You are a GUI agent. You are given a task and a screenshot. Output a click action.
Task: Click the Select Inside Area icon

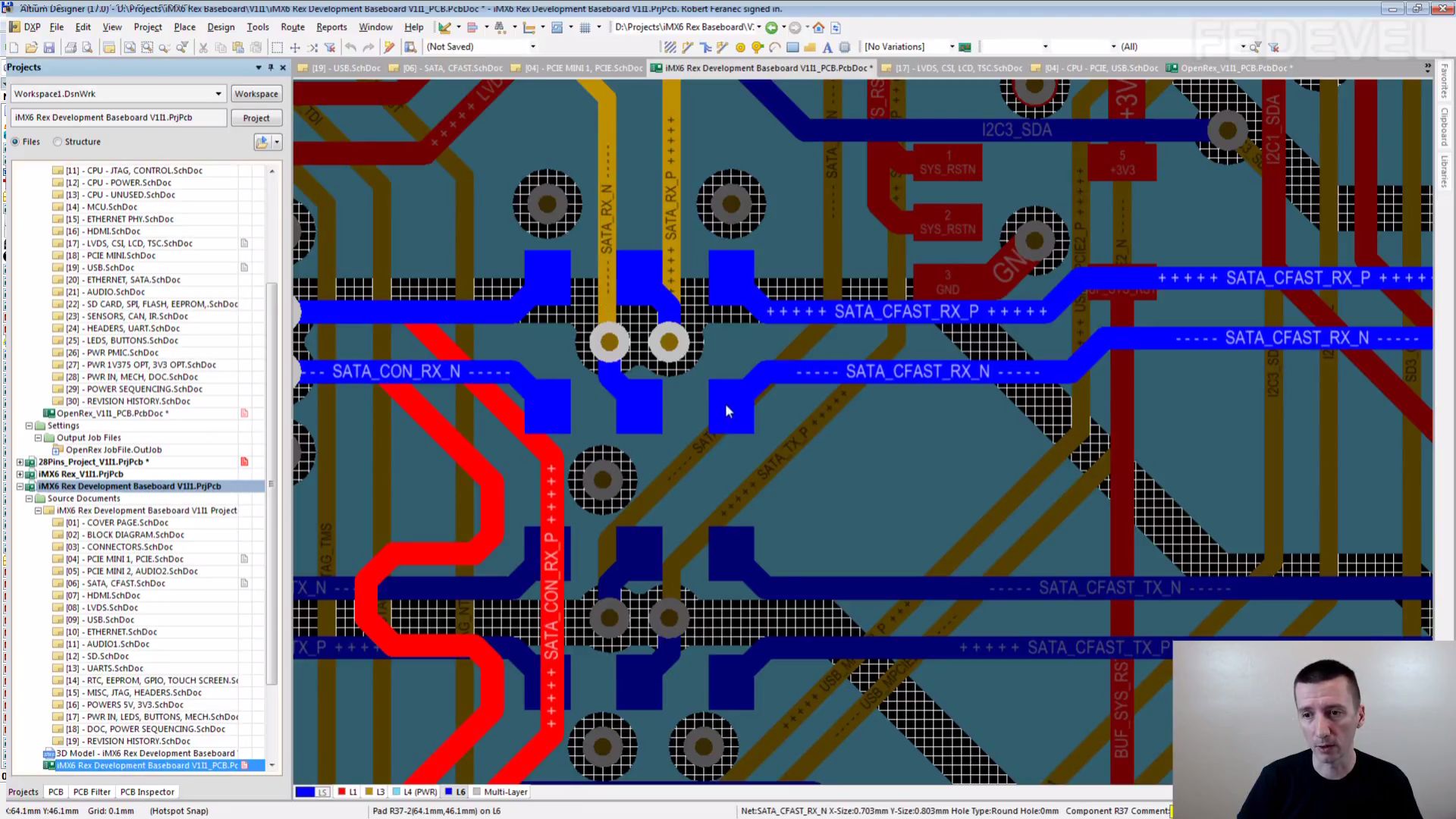[x=277, y=47]
